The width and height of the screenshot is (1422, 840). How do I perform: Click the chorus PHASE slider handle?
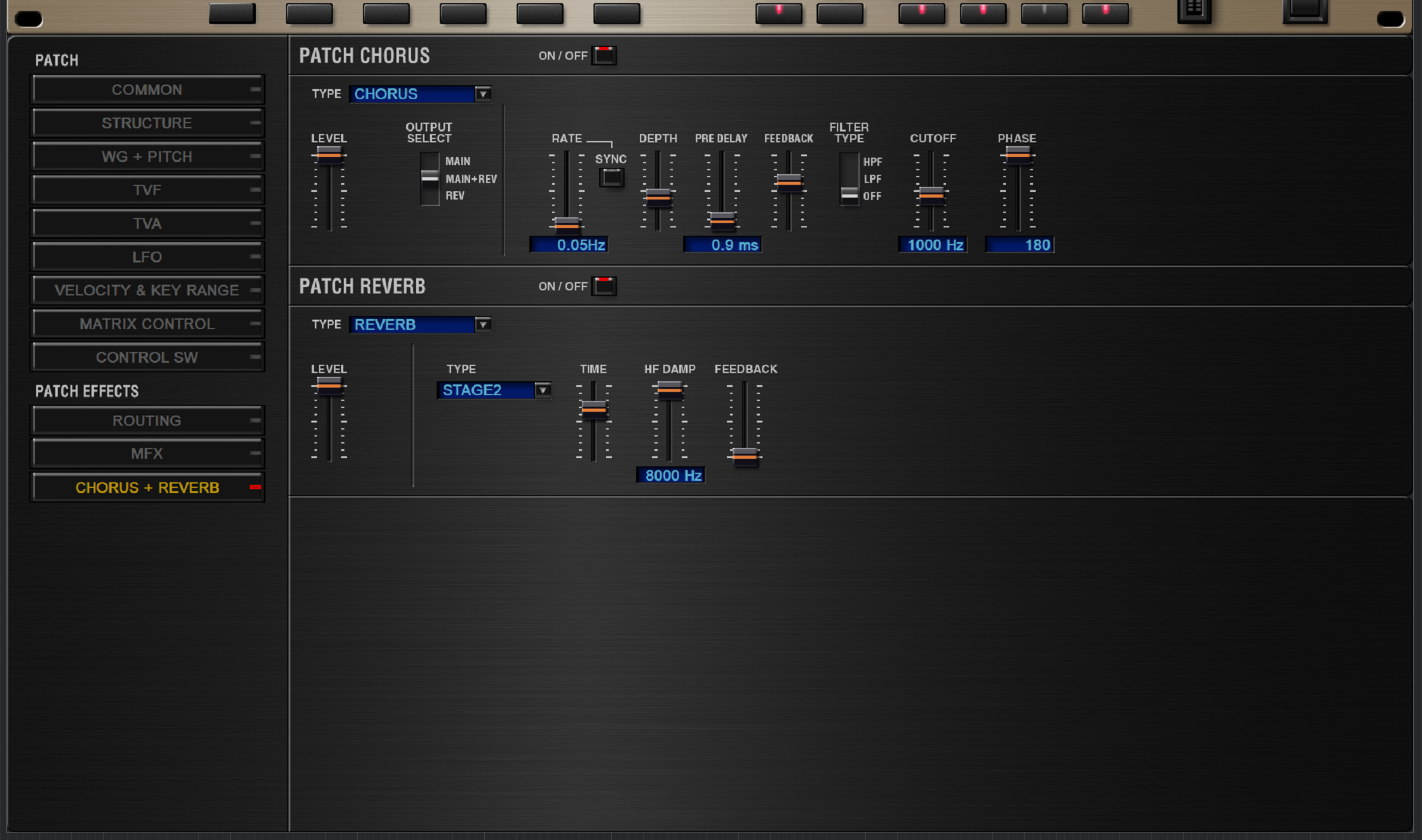(x=1017, y=154)
